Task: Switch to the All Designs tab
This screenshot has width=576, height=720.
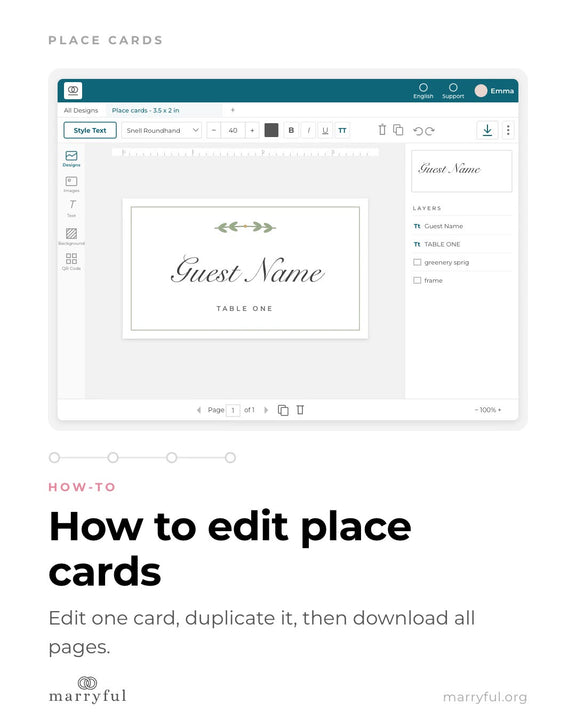Action: point(81,110)
